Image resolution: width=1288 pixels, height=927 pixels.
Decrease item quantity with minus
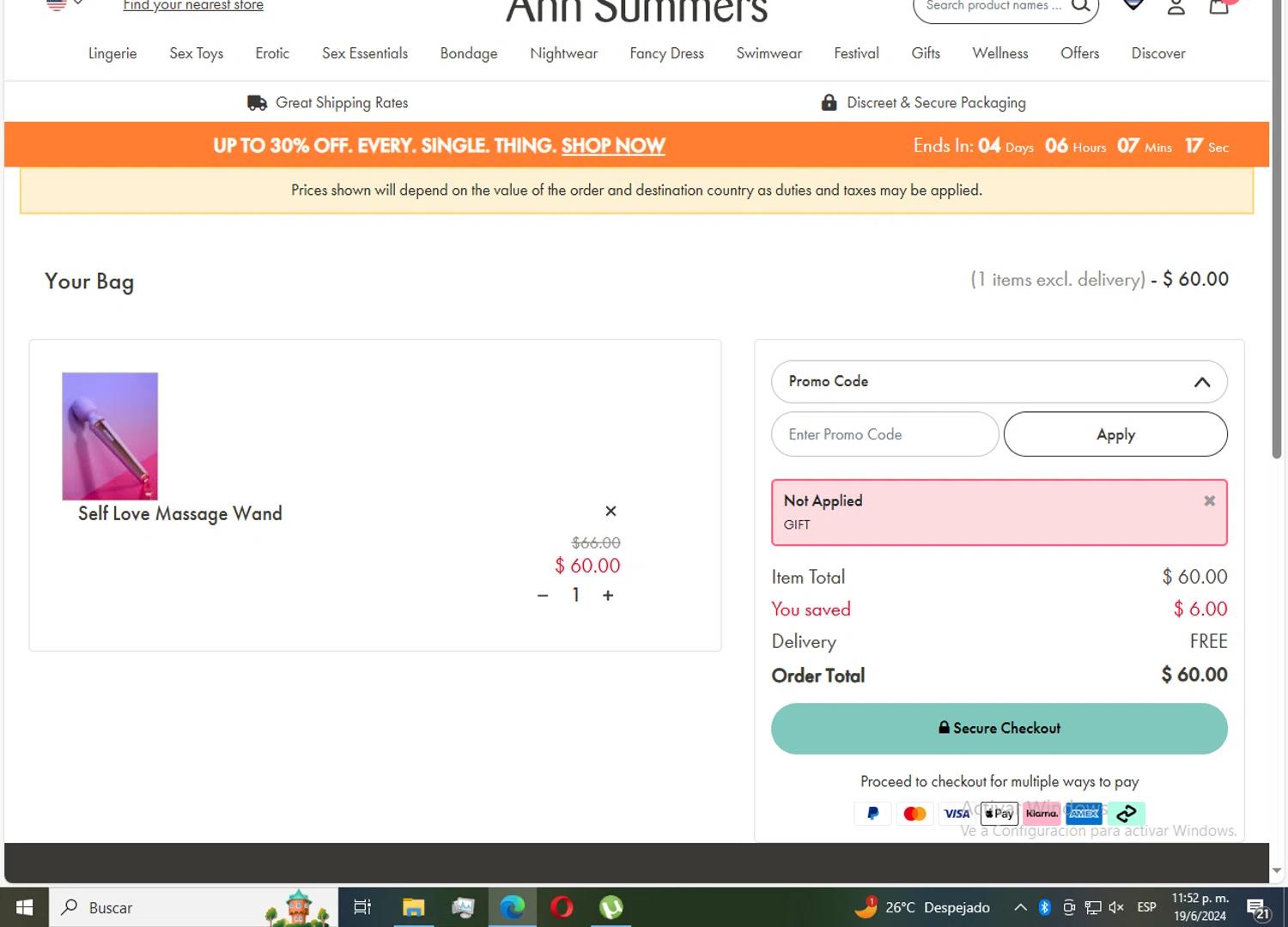(x=543, y=595)
